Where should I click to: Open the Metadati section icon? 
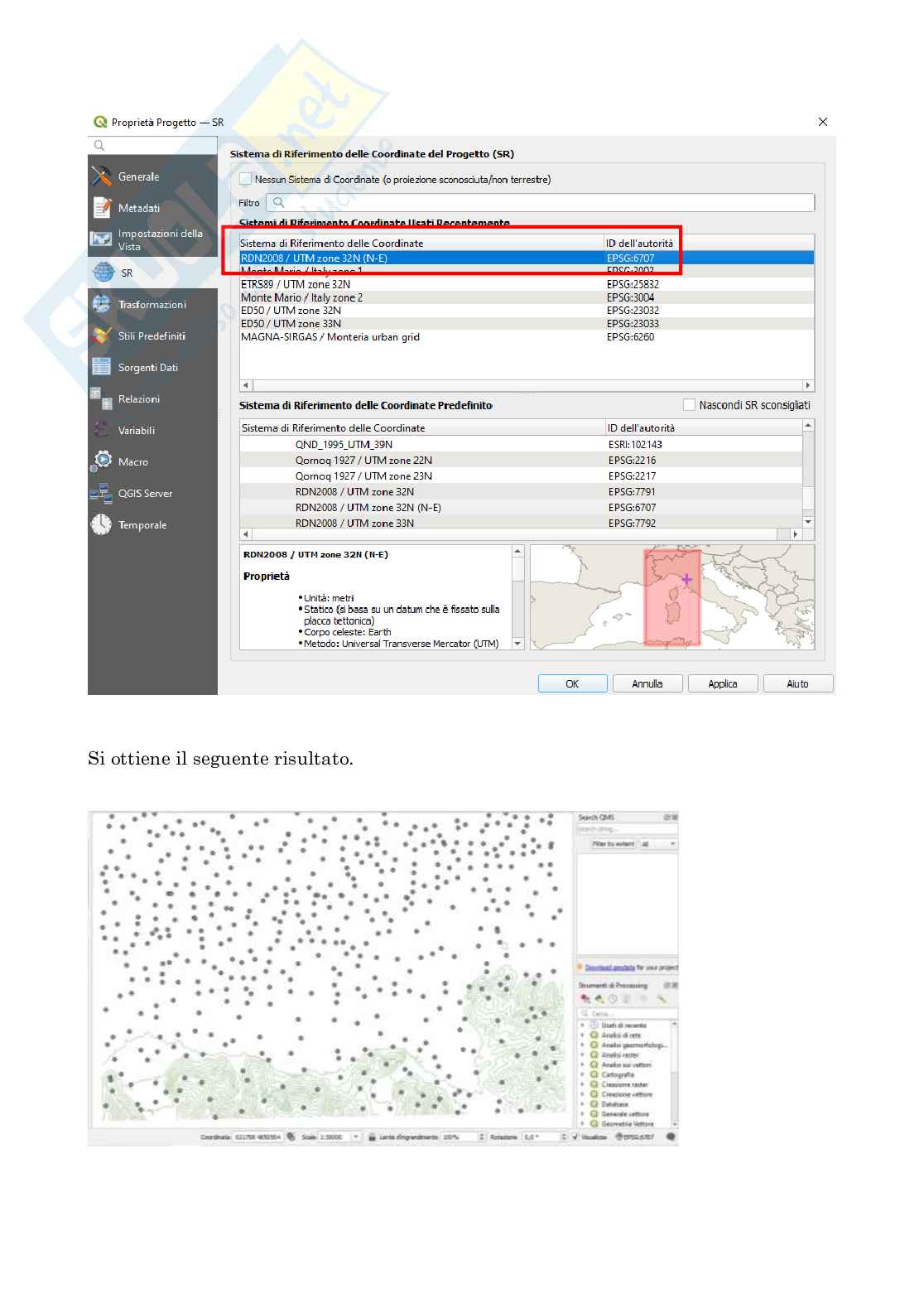(102, 208)
